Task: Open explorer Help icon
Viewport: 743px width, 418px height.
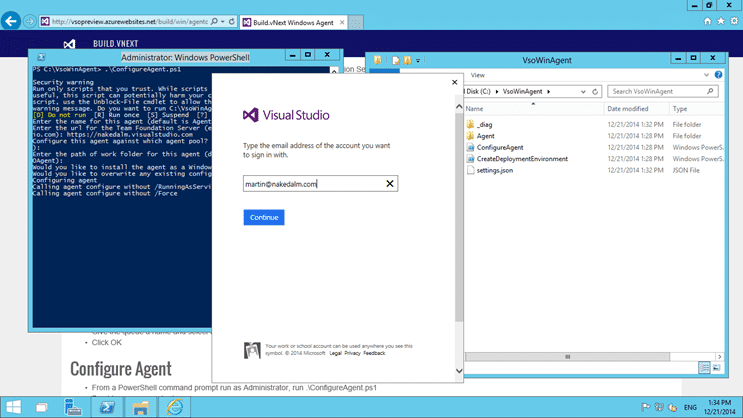Action: (x=718, y=75)
